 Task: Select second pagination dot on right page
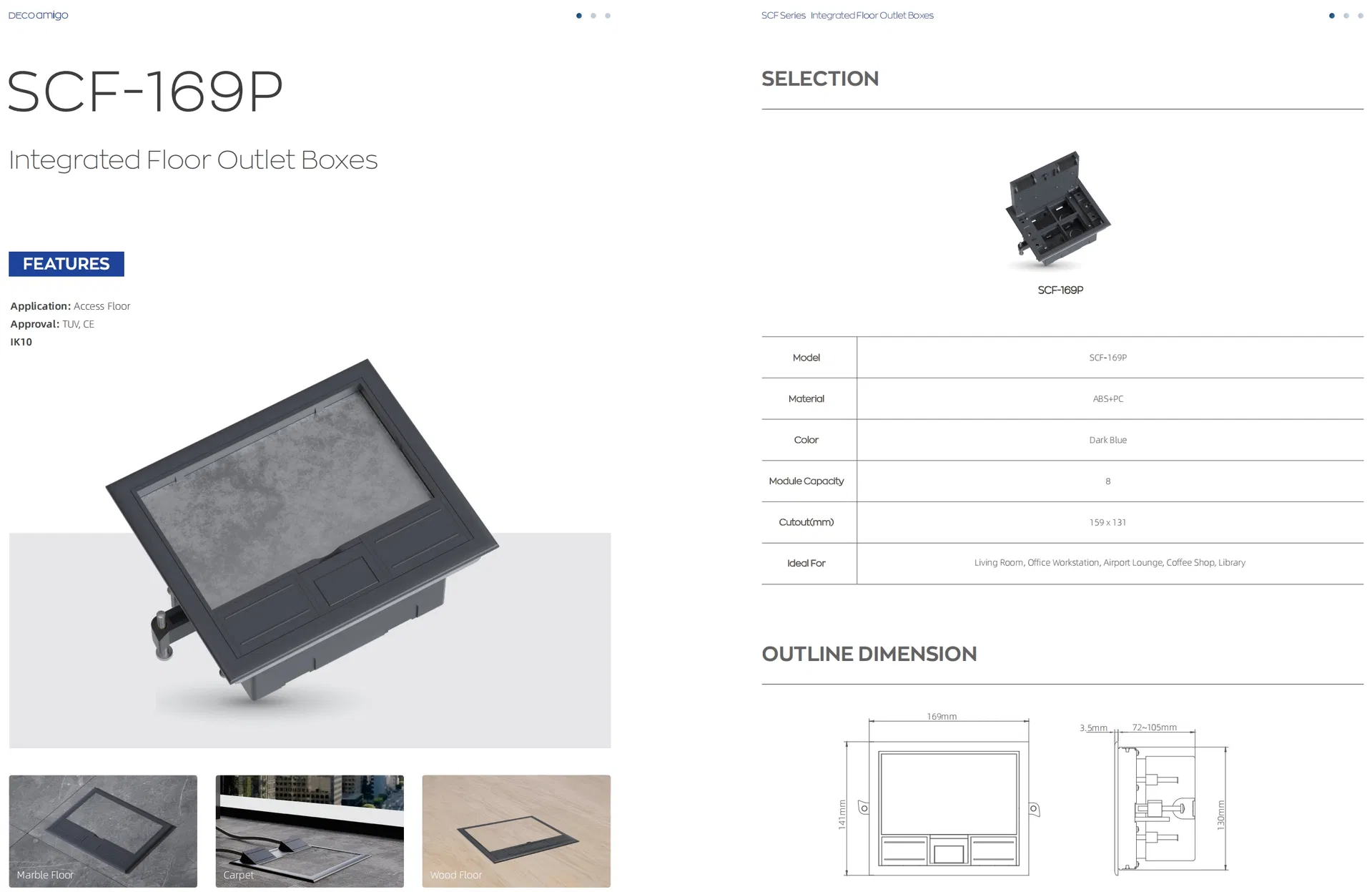[1346, 16]
